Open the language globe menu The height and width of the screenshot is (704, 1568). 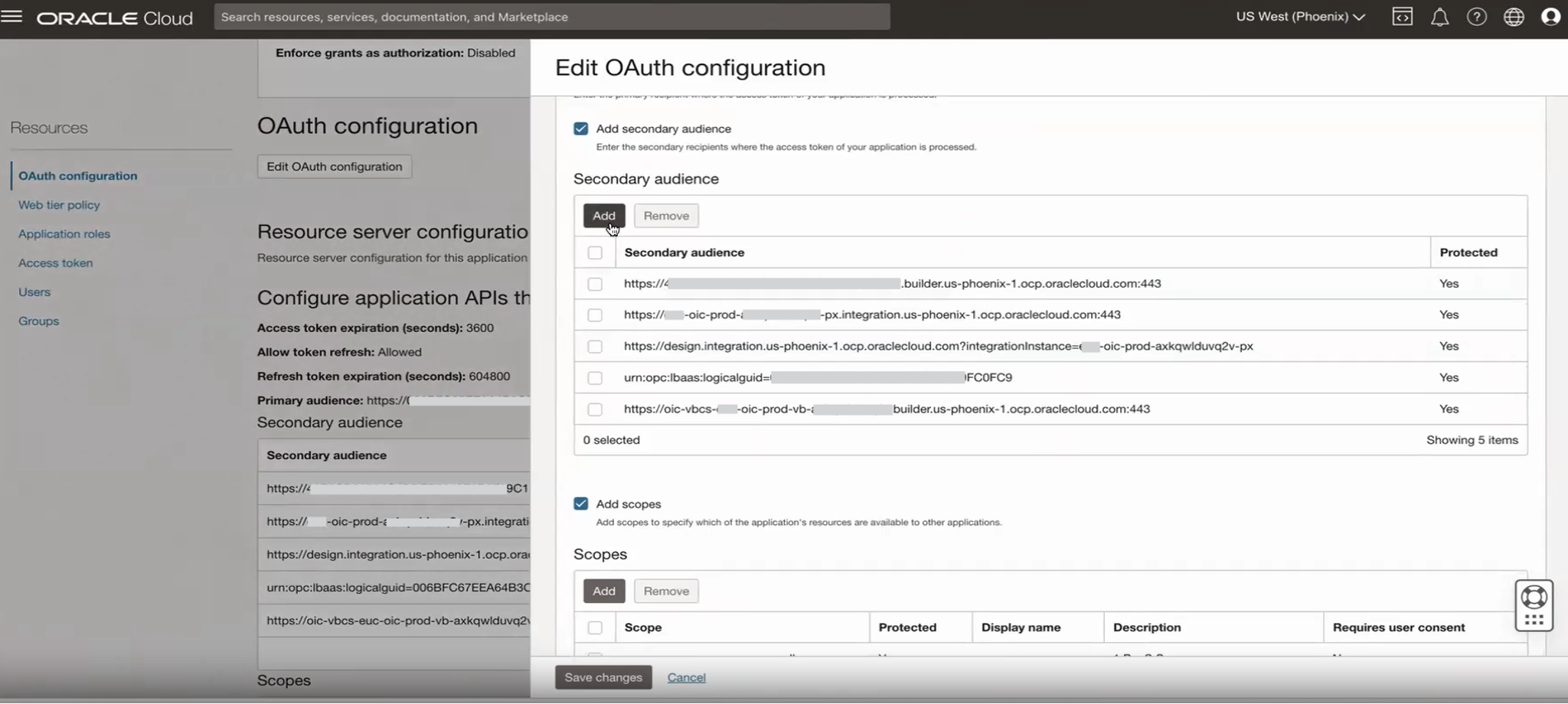tap(1514, 17)
